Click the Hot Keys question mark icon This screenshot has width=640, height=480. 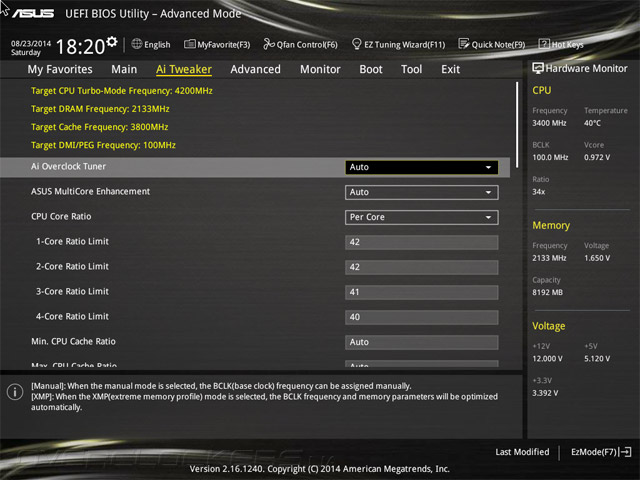coord(544,44)
